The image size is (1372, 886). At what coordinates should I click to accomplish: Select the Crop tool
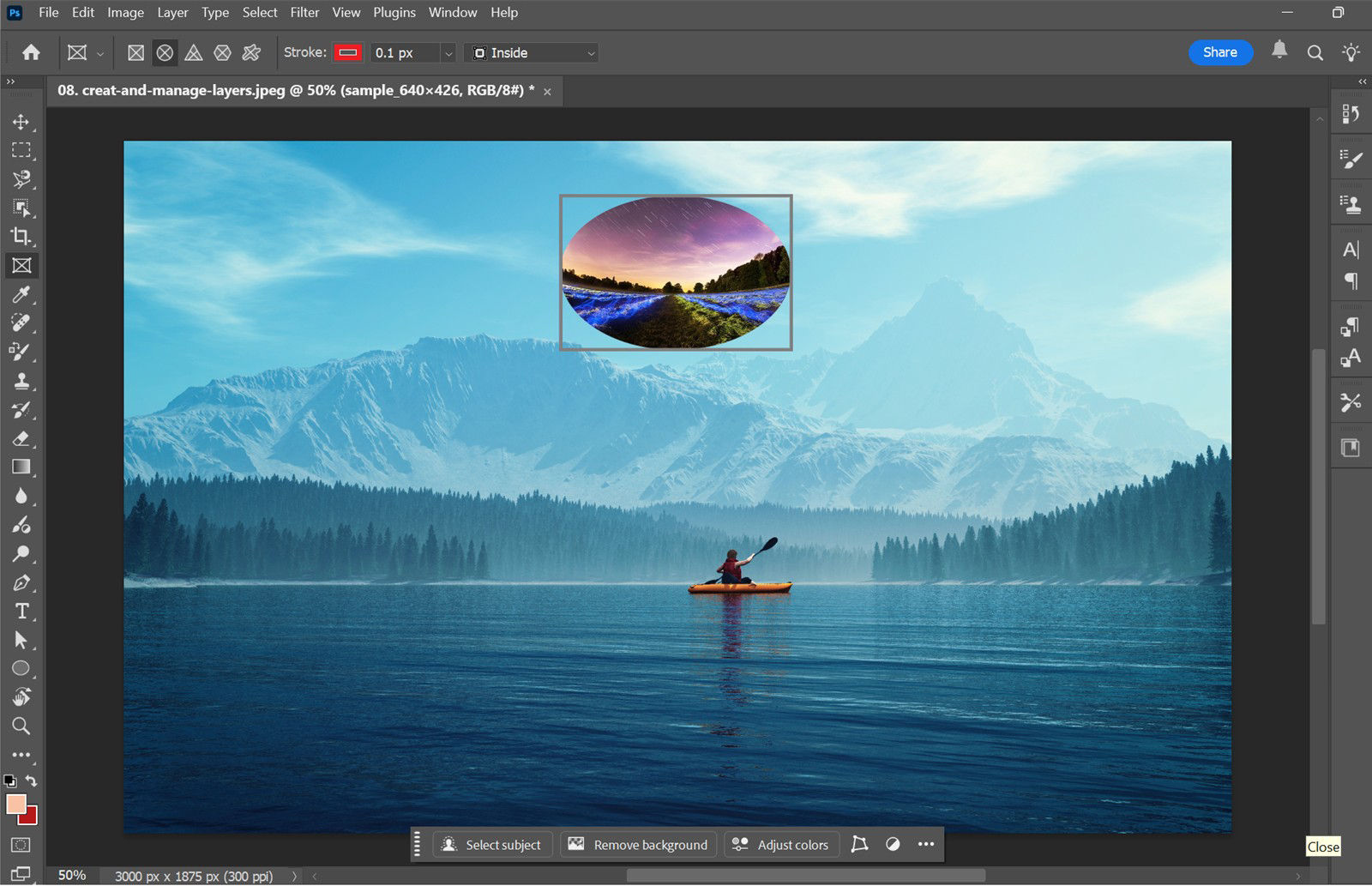click(x=21, y=237)
